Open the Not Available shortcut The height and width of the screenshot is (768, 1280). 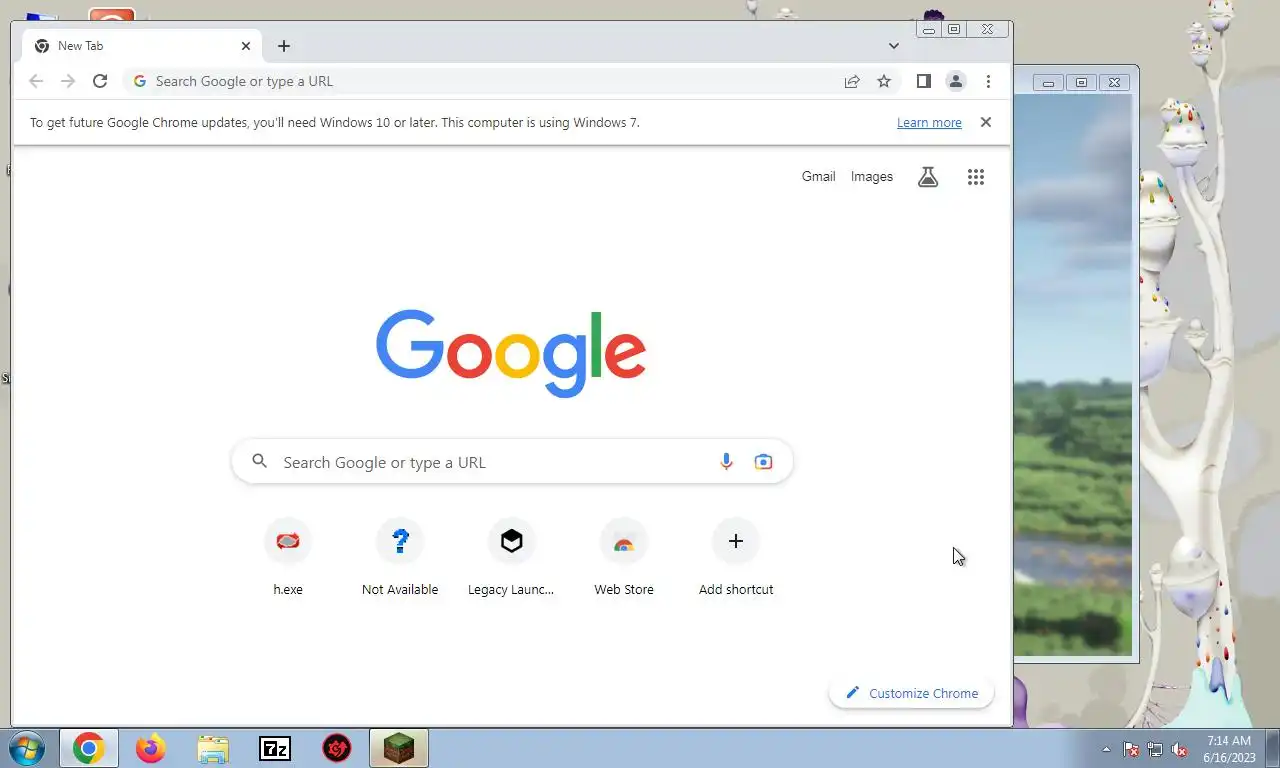click(x=400, y=558)
